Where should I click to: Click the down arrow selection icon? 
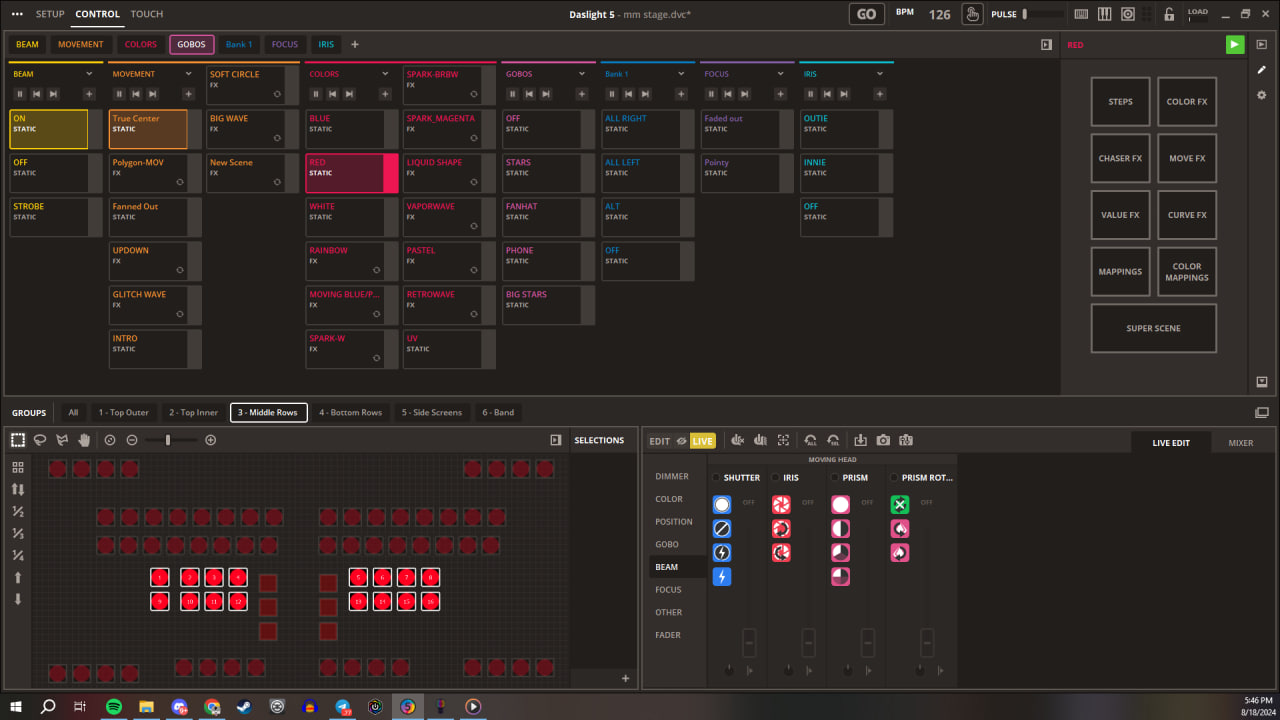[18, 599]
